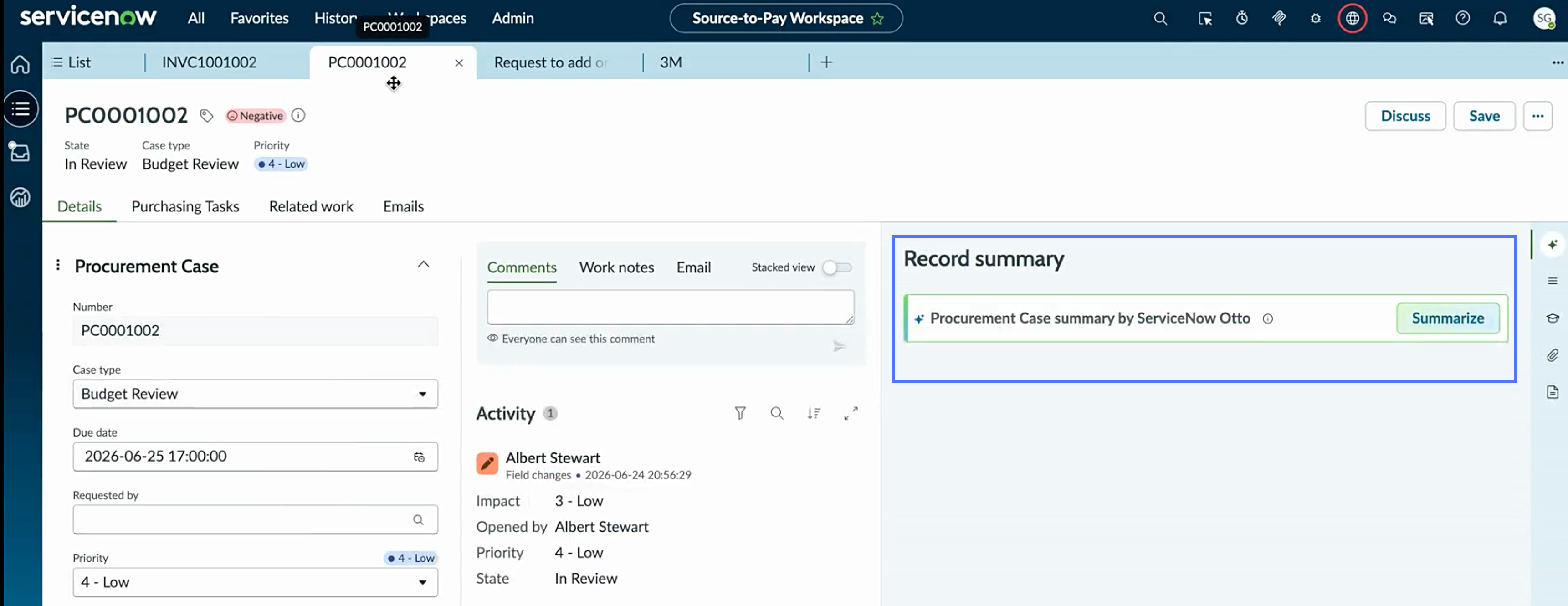This screenshot has height=606, width=1568.
Task: Collapse the Procurement Case section
Action: click(423, 264)
